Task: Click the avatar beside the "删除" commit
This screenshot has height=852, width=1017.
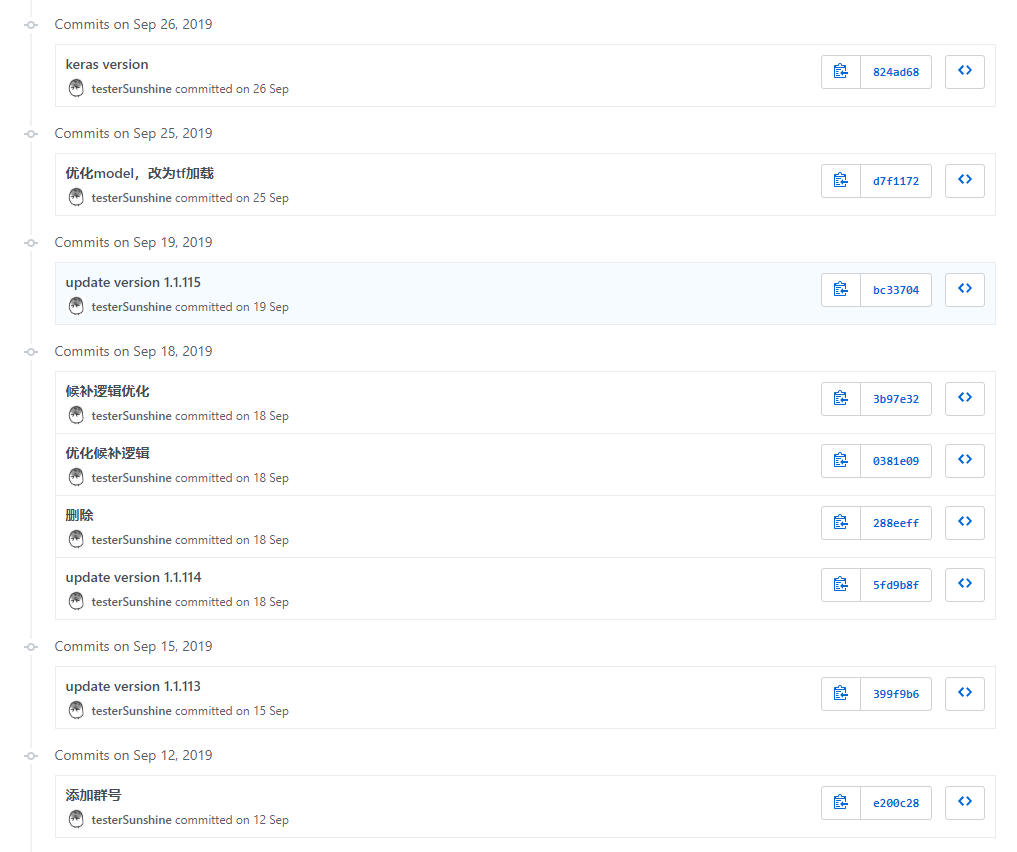Action: click(x=76, y=539)
